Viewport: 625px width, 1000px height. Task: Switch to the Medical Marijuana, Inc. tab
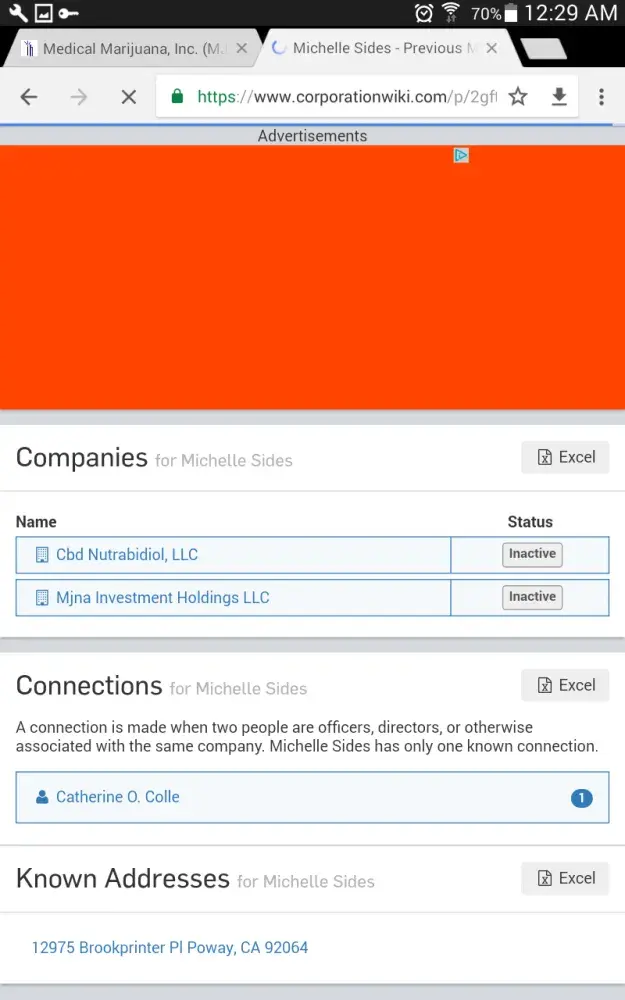[130, 48]
